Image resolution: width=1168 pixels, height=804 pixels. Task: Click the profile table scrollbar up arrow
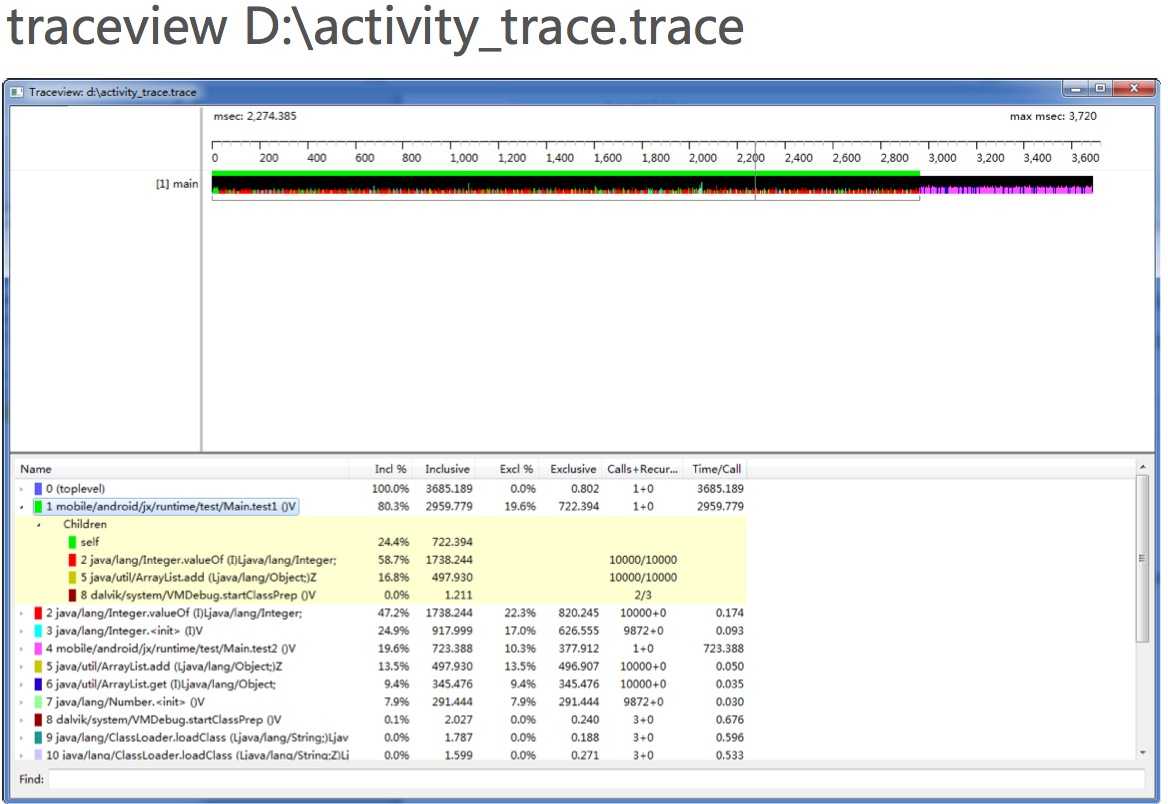pyautogui.click(x=1143, y=467)
